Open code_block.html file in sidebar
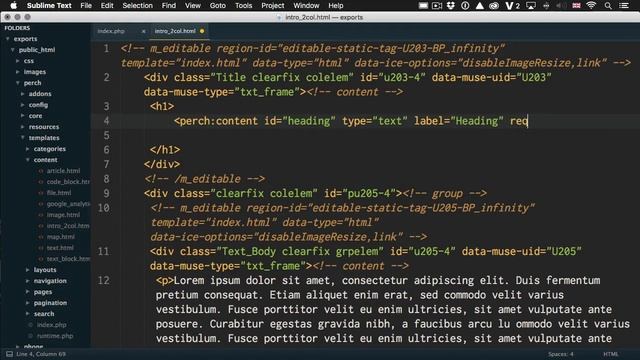Screen dimensions: 640x360 click(68, 182)
